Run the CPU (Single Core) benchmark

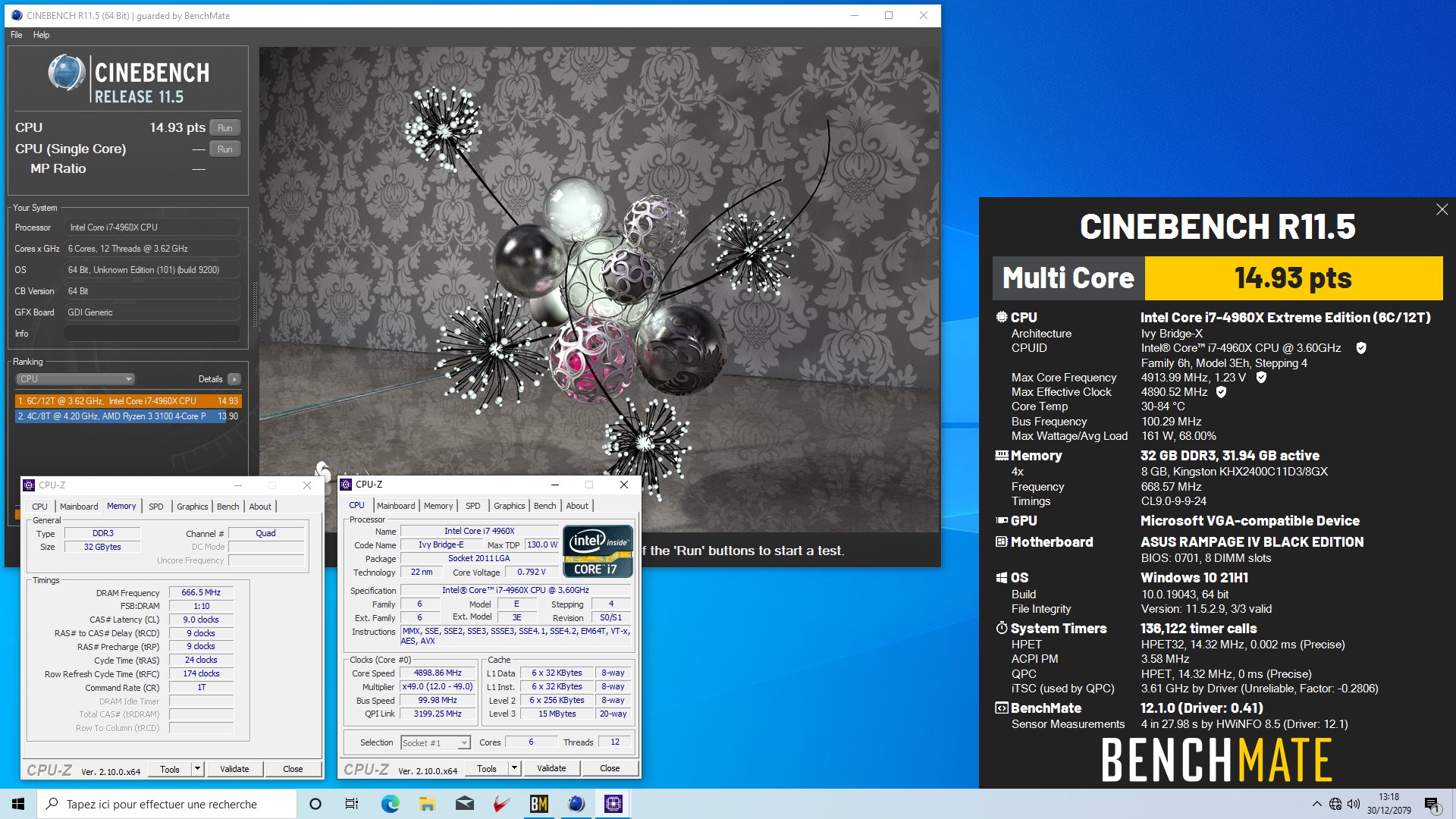click(x=225, y=149)
